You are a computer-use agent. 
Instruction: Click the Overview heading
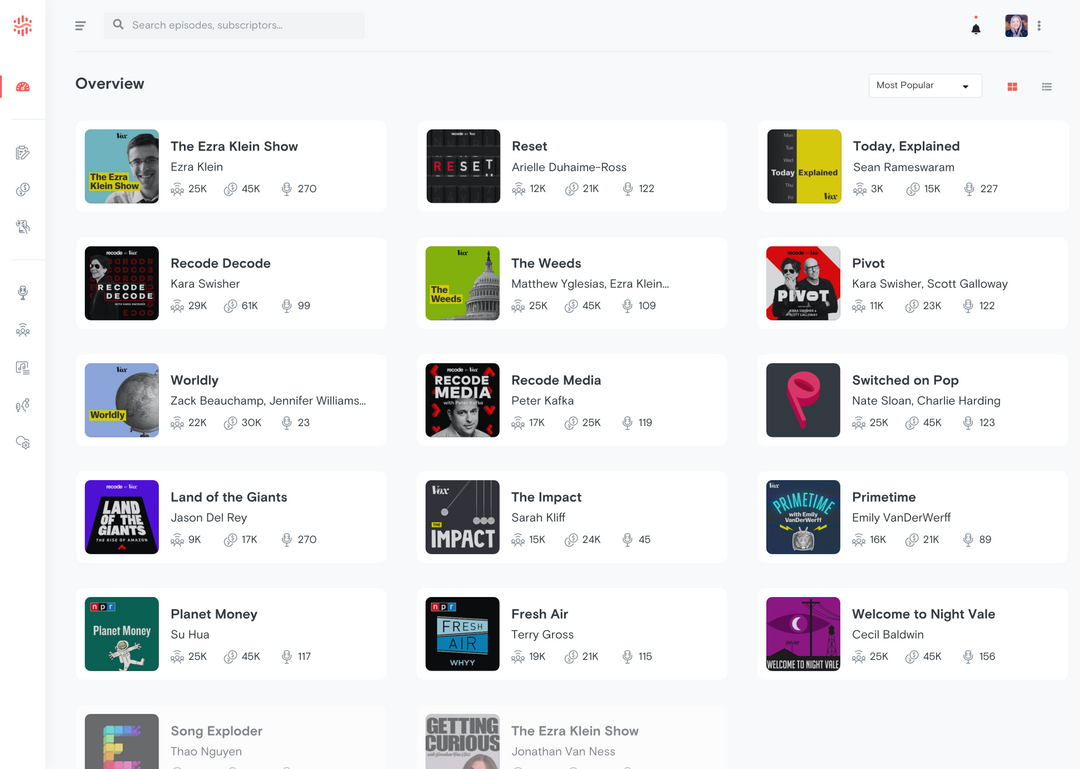point(110,83)
